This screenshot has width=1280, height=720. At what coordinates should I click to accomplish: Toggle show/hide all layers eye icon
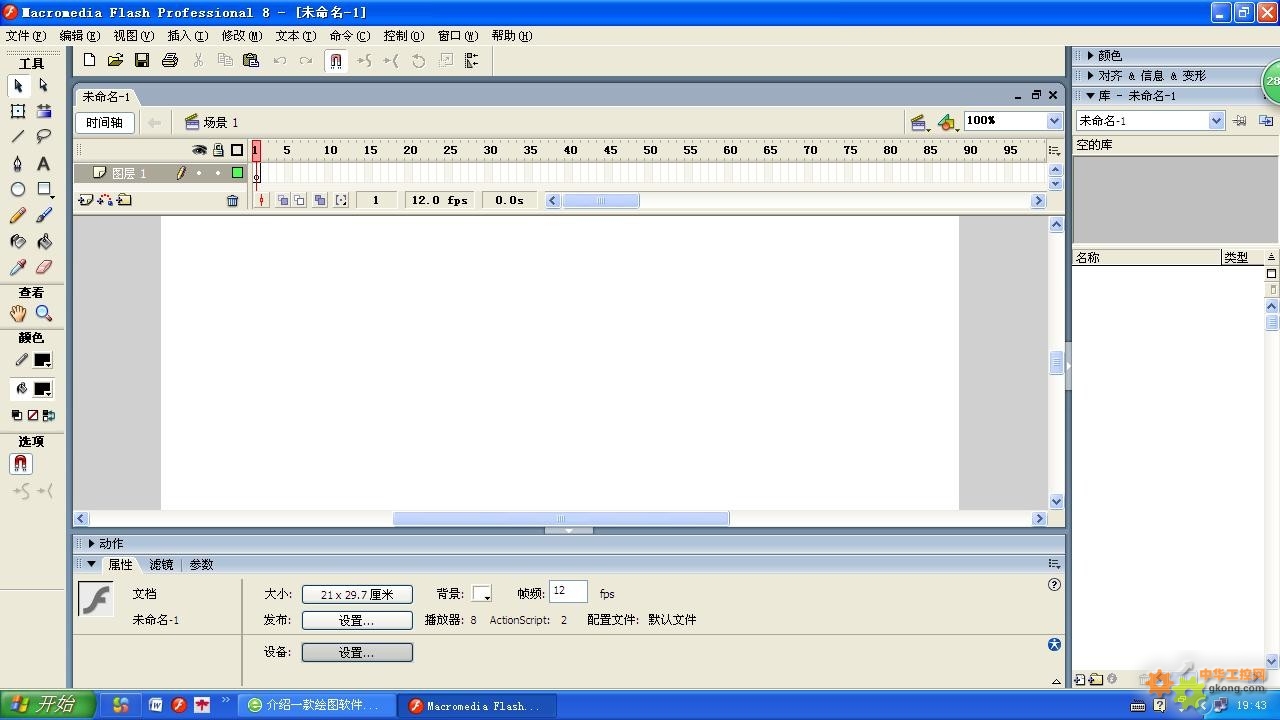(x=200, y=150)
